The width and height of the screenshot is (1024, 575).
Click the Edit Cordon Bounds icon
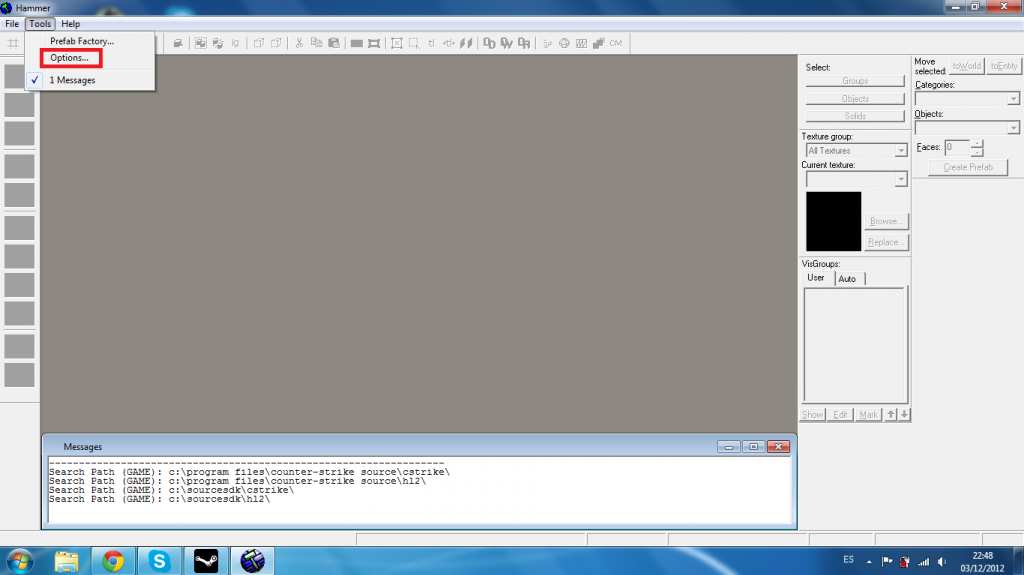coord(374,43)
